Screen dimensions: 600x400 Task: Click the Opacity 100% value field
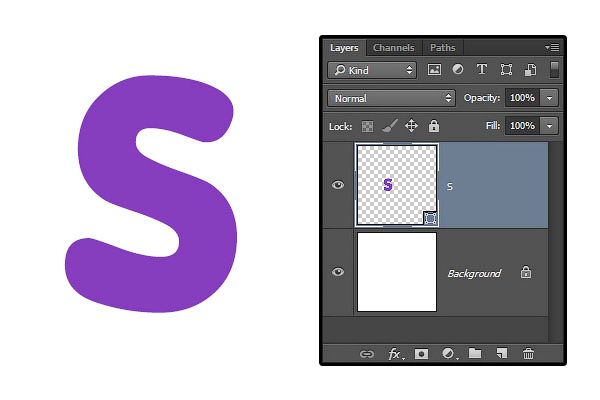(x=522, y=98)
